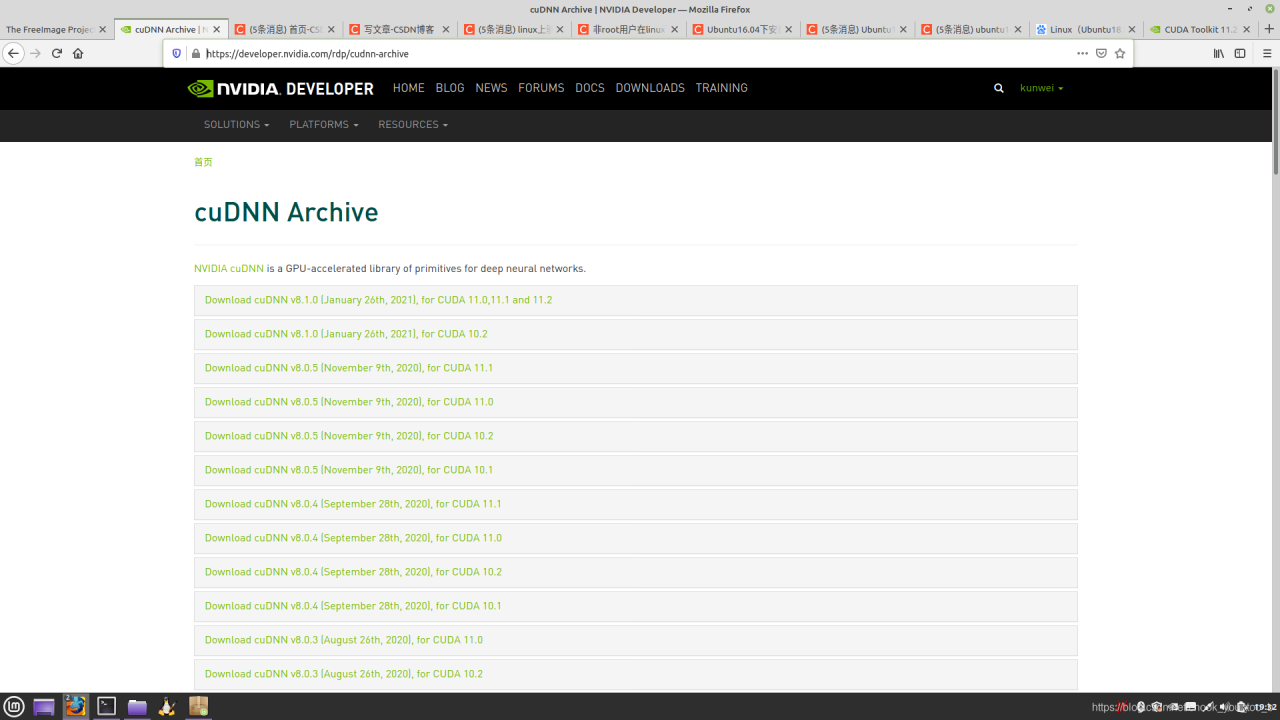Expand cuDNN v8.1.0 for CUDA 10.2
This screenshot has width=1280, height=720.
635,334
